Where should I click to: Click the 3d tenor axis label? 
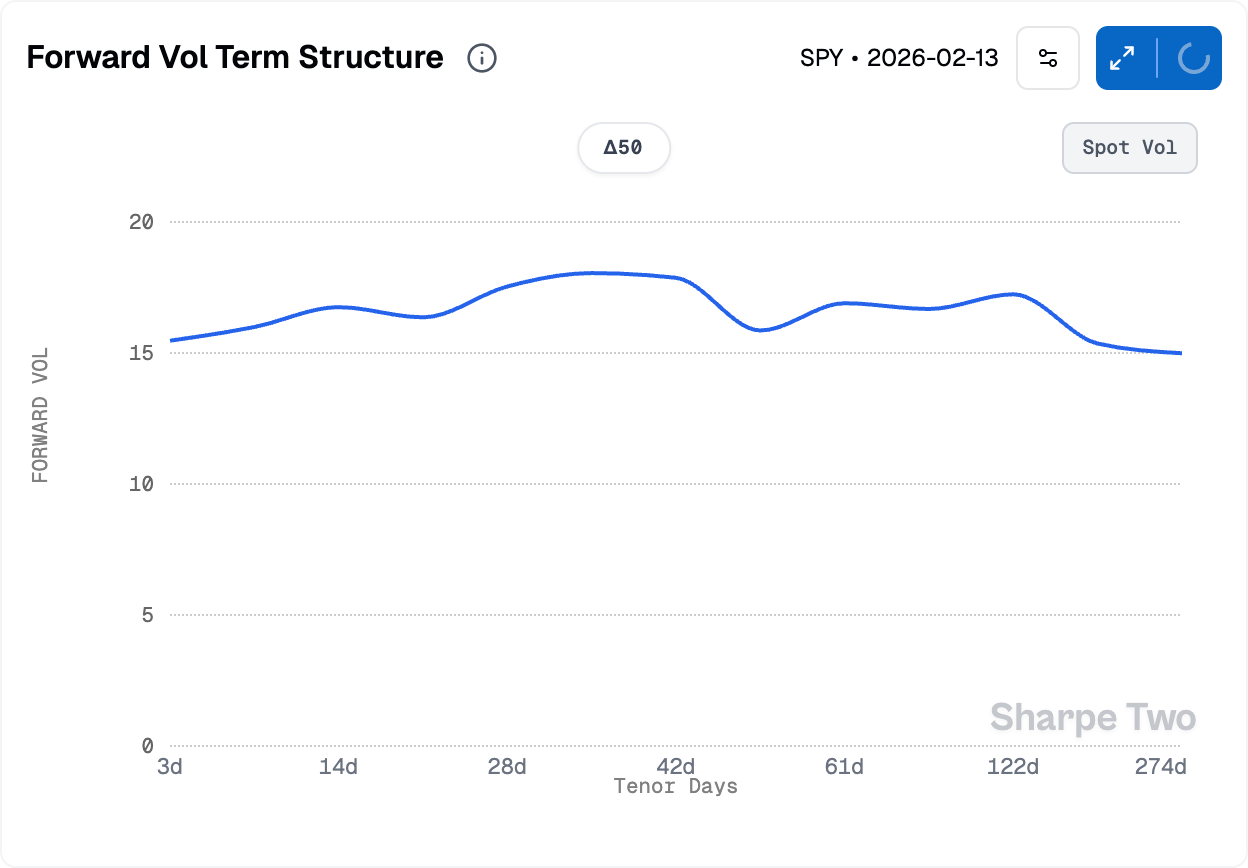pos(170,767)
